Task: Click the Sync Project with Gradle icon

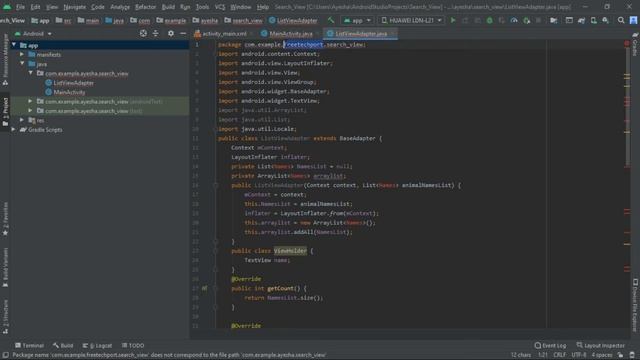Action: [x=582, y=20]
